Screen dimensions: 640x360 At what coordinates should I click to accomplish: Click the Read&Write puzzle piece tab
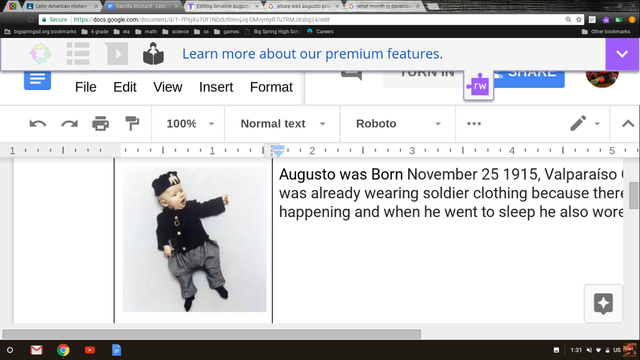pyautogui.click(x=478, y=85)
